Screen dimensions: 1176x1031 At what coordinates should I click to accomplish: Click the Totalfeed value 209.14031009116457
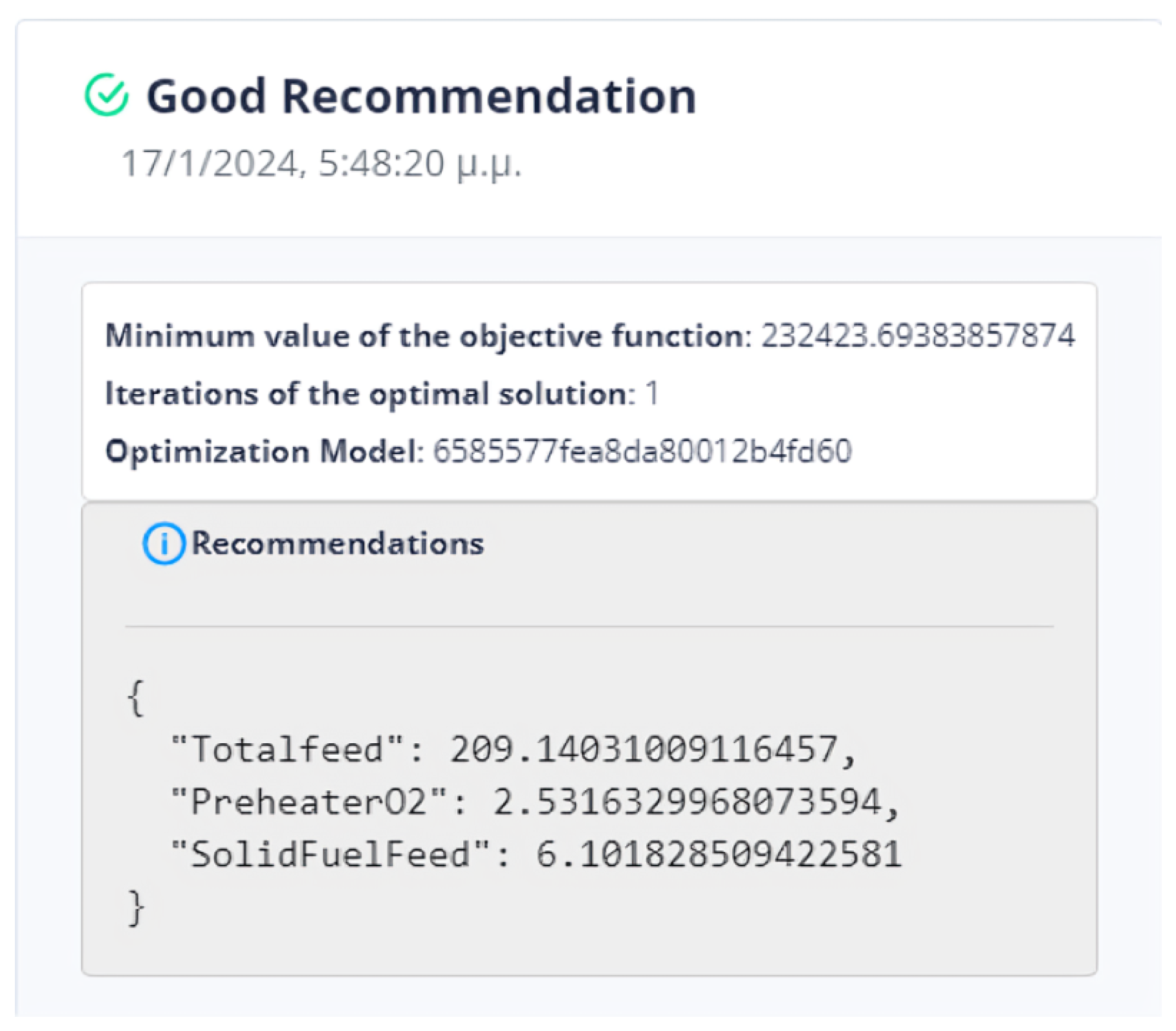(x=653, y=750)
